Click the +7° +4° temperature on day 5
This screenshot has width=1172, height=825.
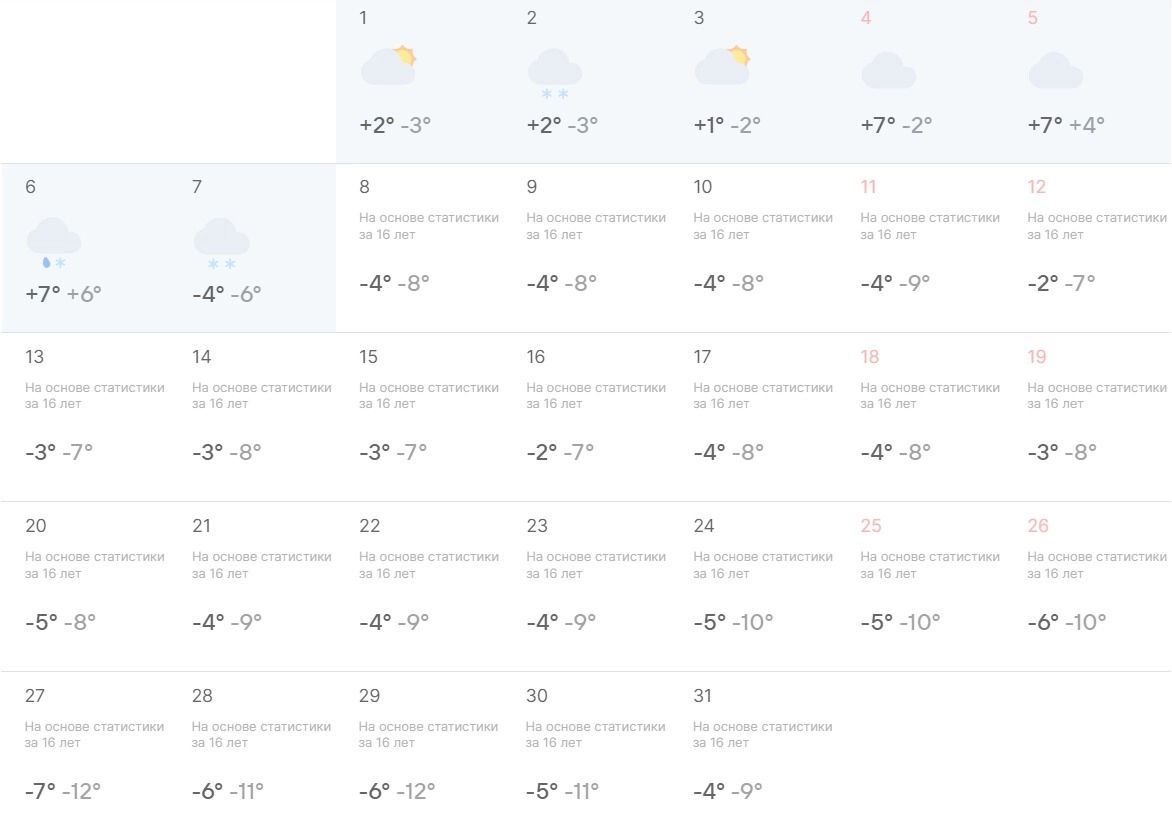click(x=1066, y=125)
